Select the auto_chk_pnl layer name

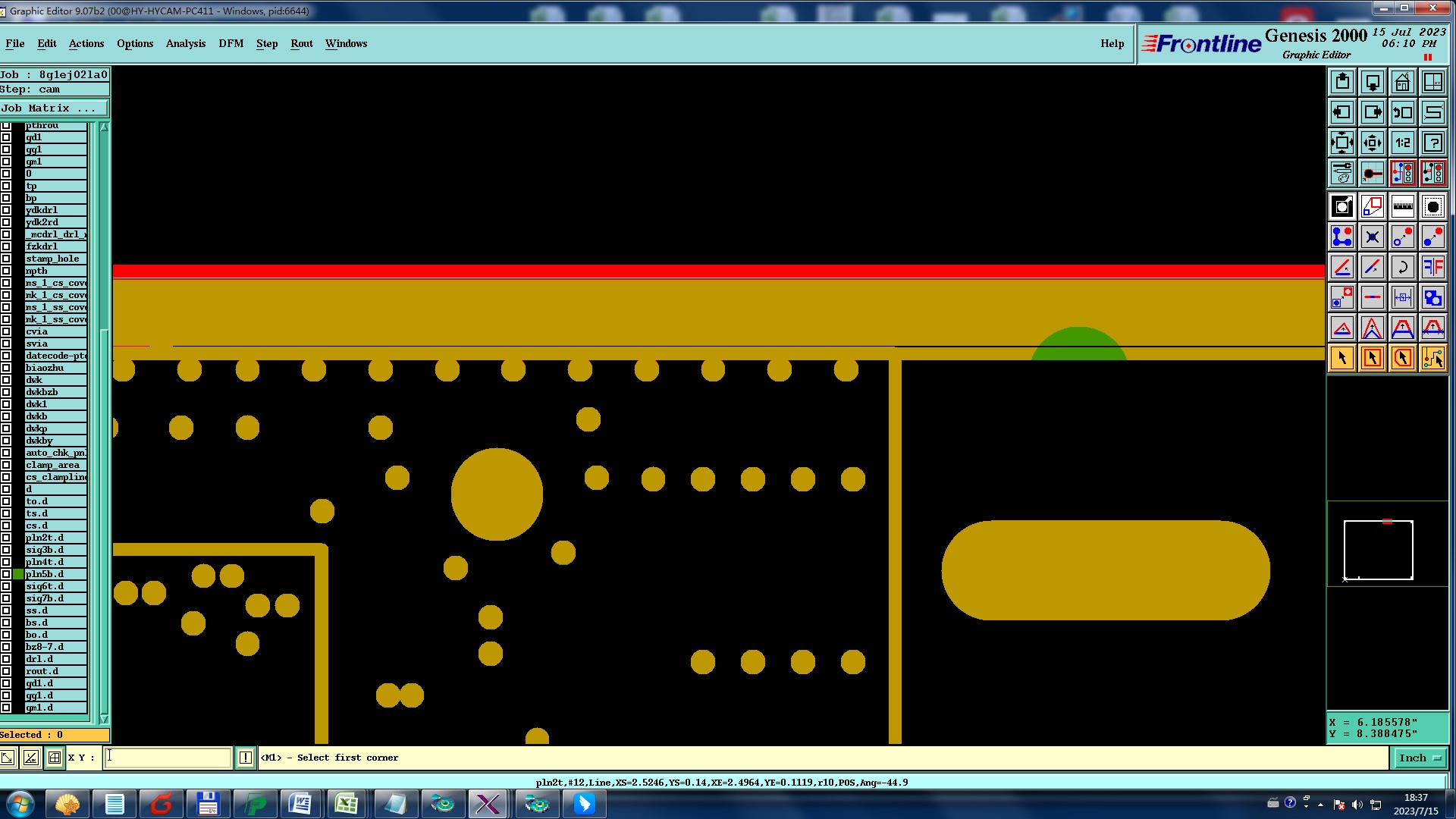coord(55,453)
